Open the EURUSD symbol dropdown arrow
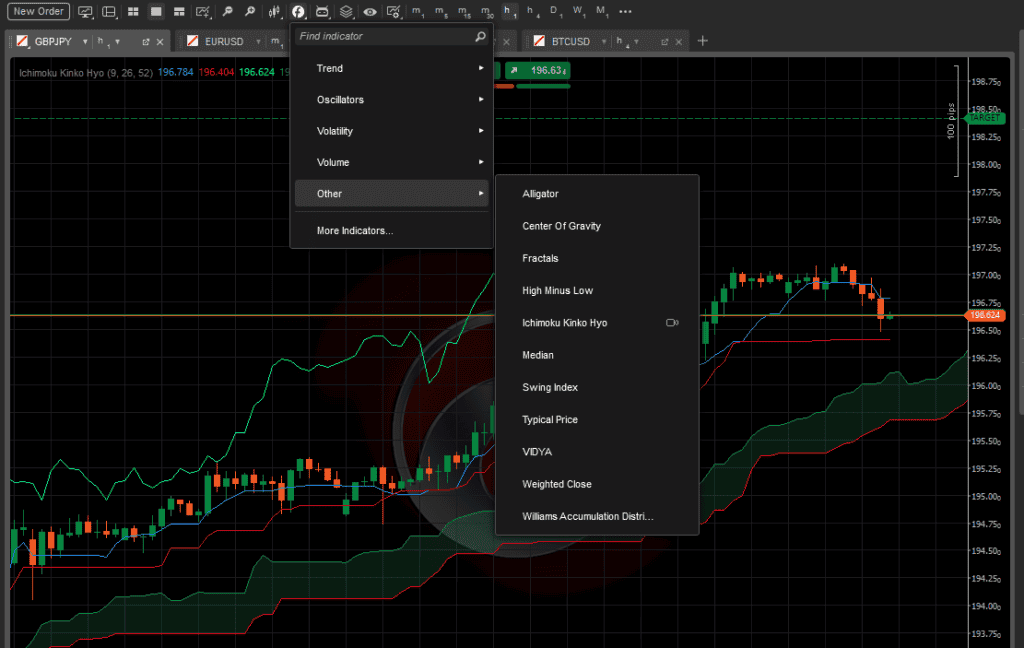1024x648 pixels. (x=258, y=42)
